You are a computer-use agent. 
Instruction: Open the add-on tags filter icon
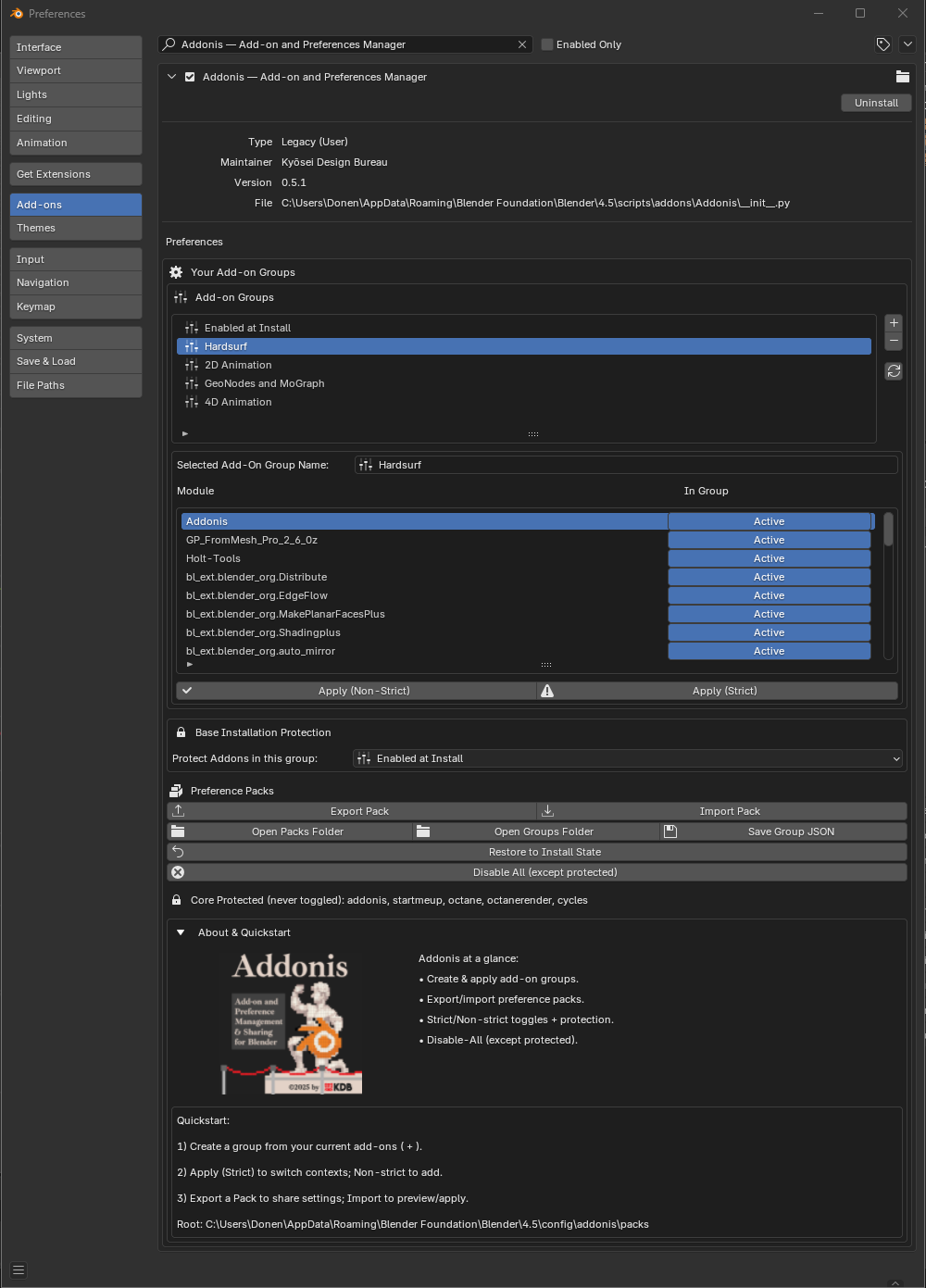pyautogui.click(x=883, y=44)
